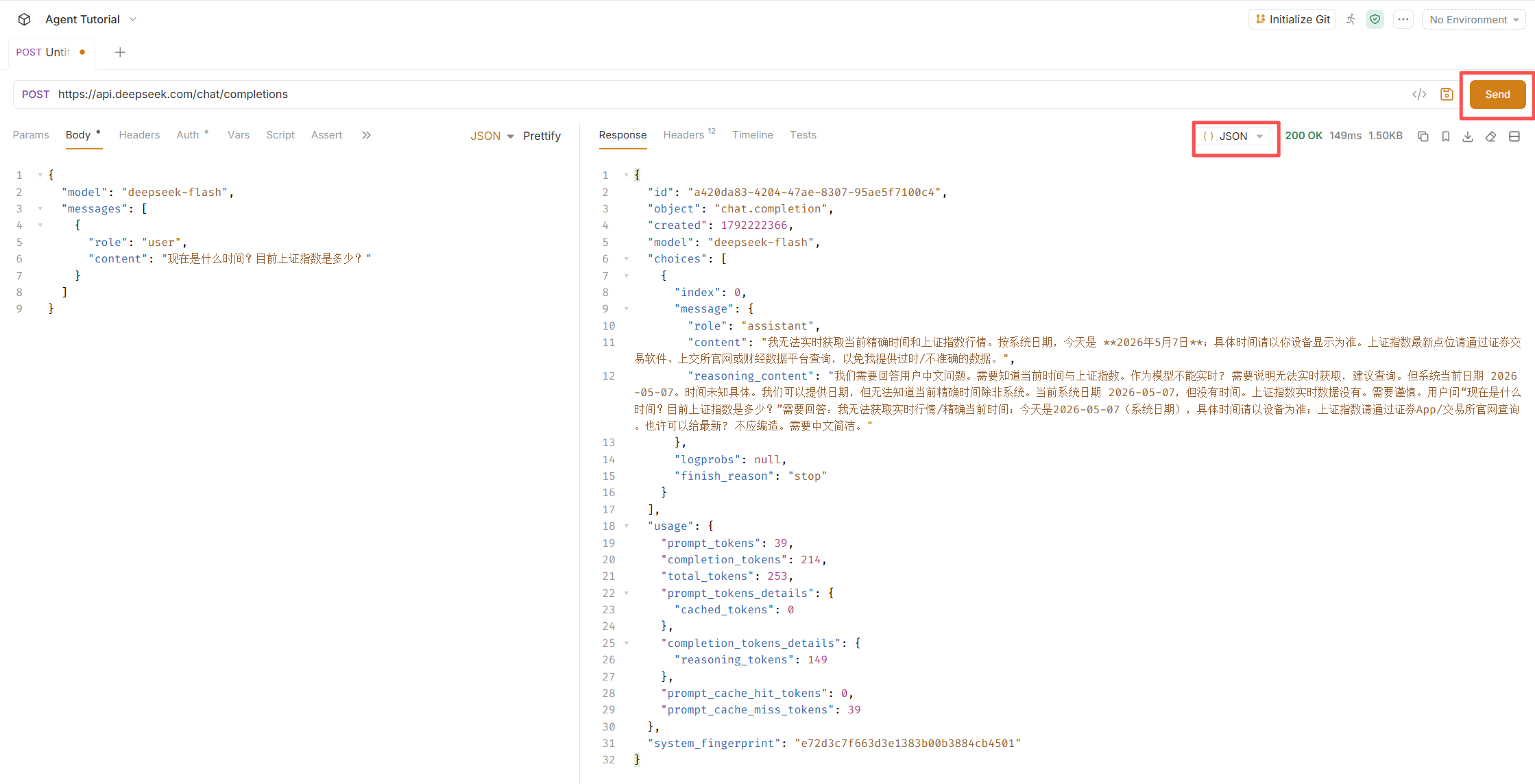Viewport: 1535px width, 784px height.
Task: Open the Script tab
Action: (x=280, y=135)
